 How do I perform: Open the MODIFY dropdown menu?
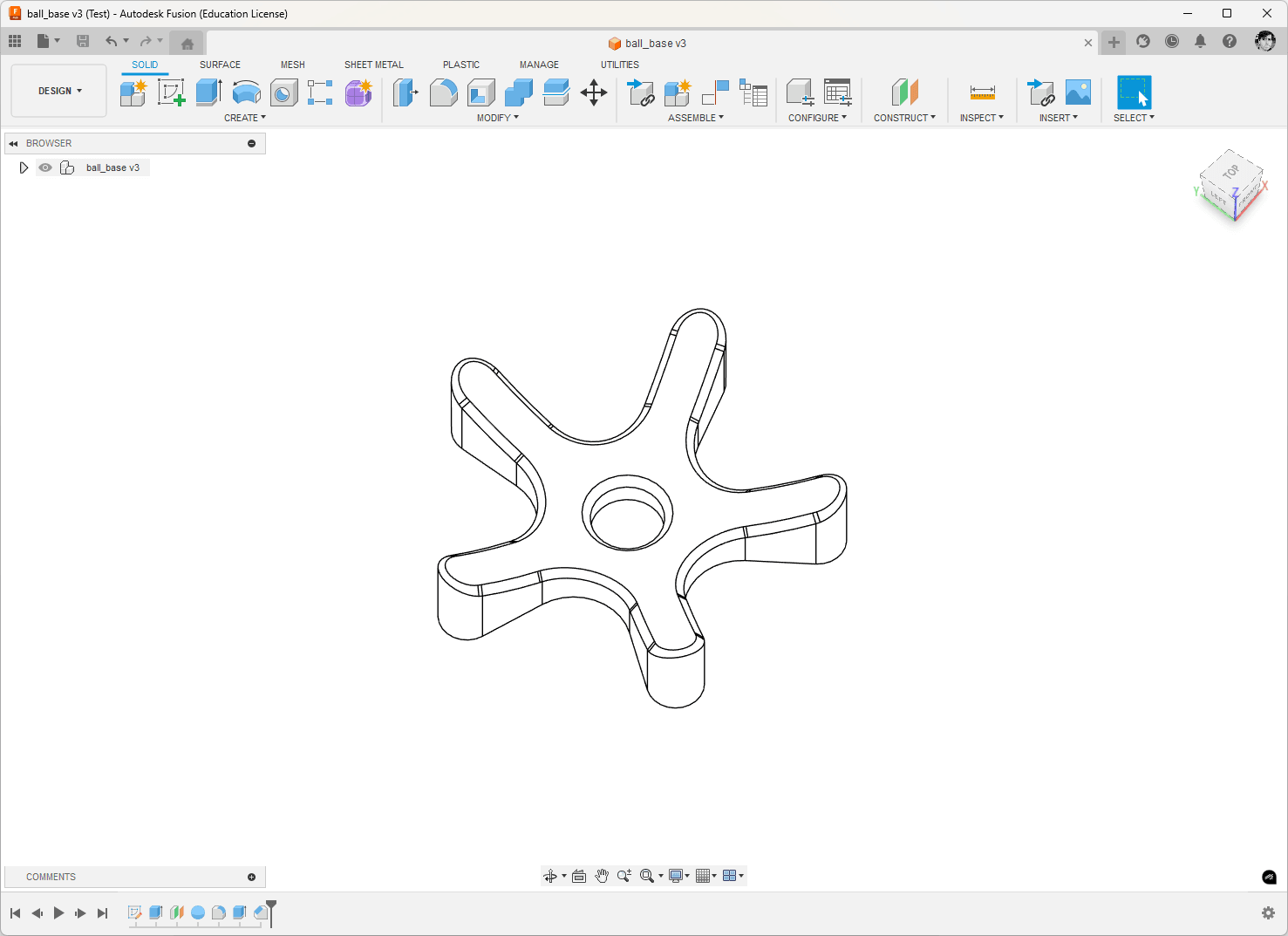pos(498,118)
